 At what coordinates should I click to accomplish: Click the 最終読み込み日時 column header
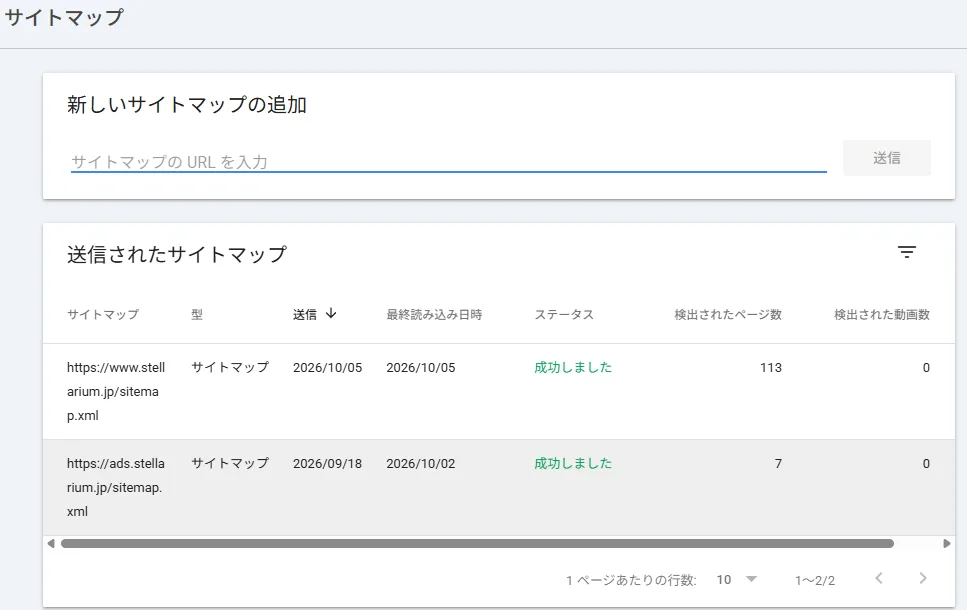pos(434,315)
